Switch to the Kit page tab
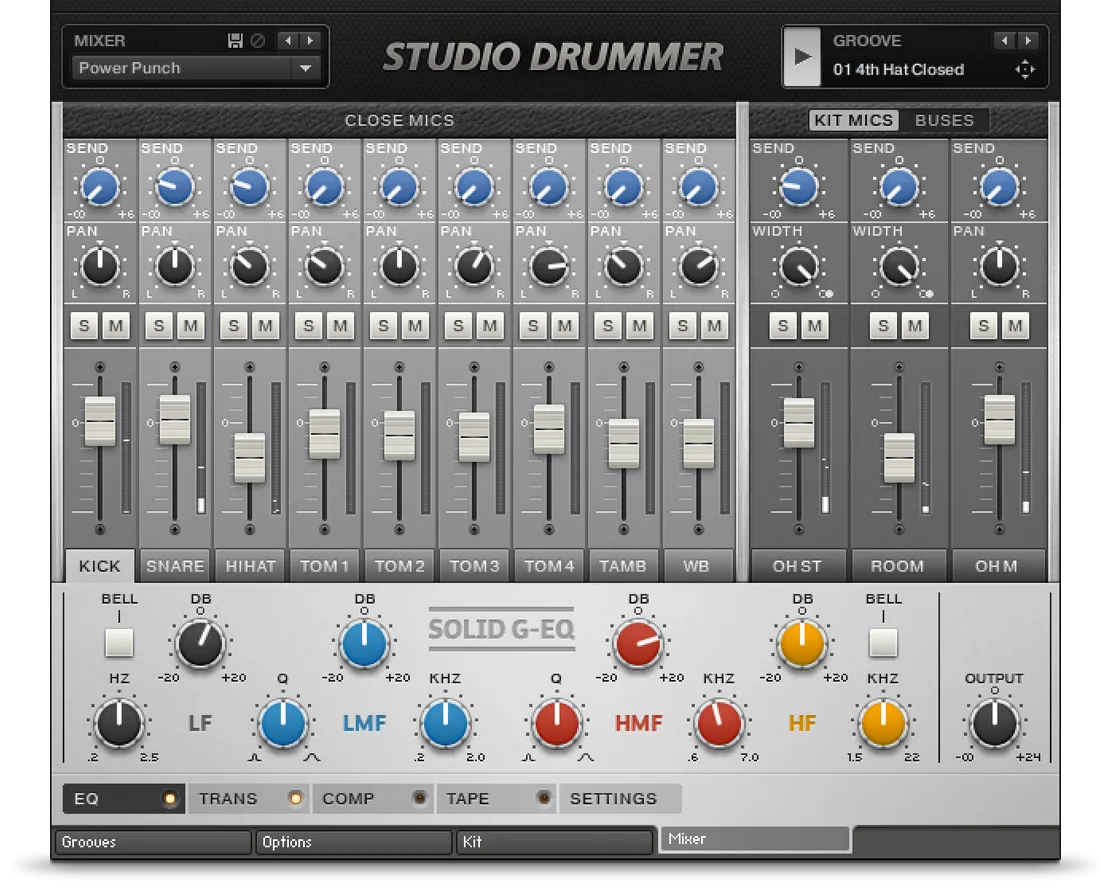1110x887 pixels. point(554,842)
